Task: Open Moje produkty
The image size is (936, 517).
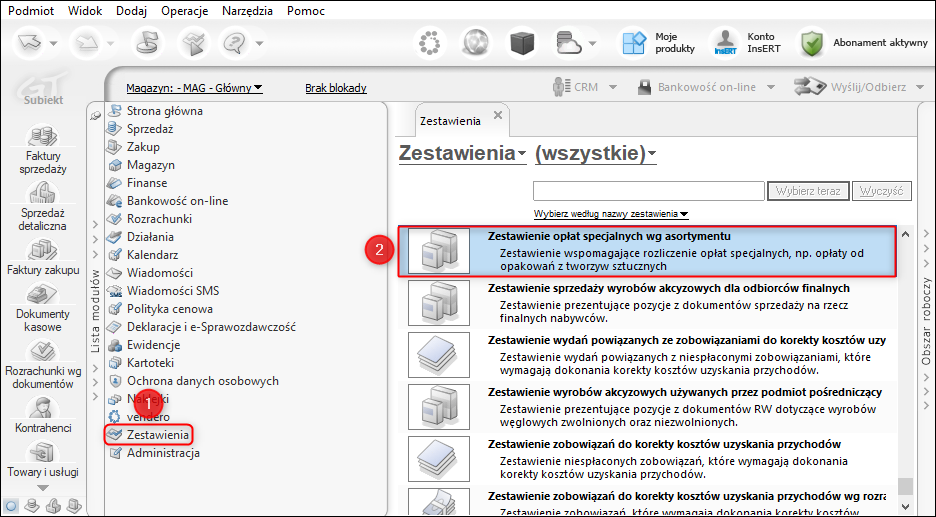Action: (x=659, y=43)
